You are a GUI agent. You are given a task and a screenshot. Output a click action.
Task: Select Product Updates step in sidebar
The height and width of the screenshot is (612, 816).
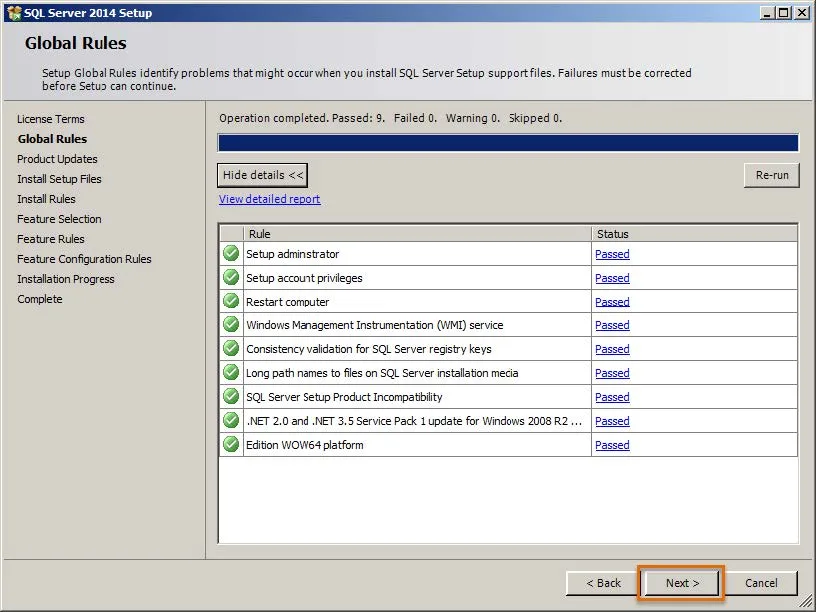[57, 159]
